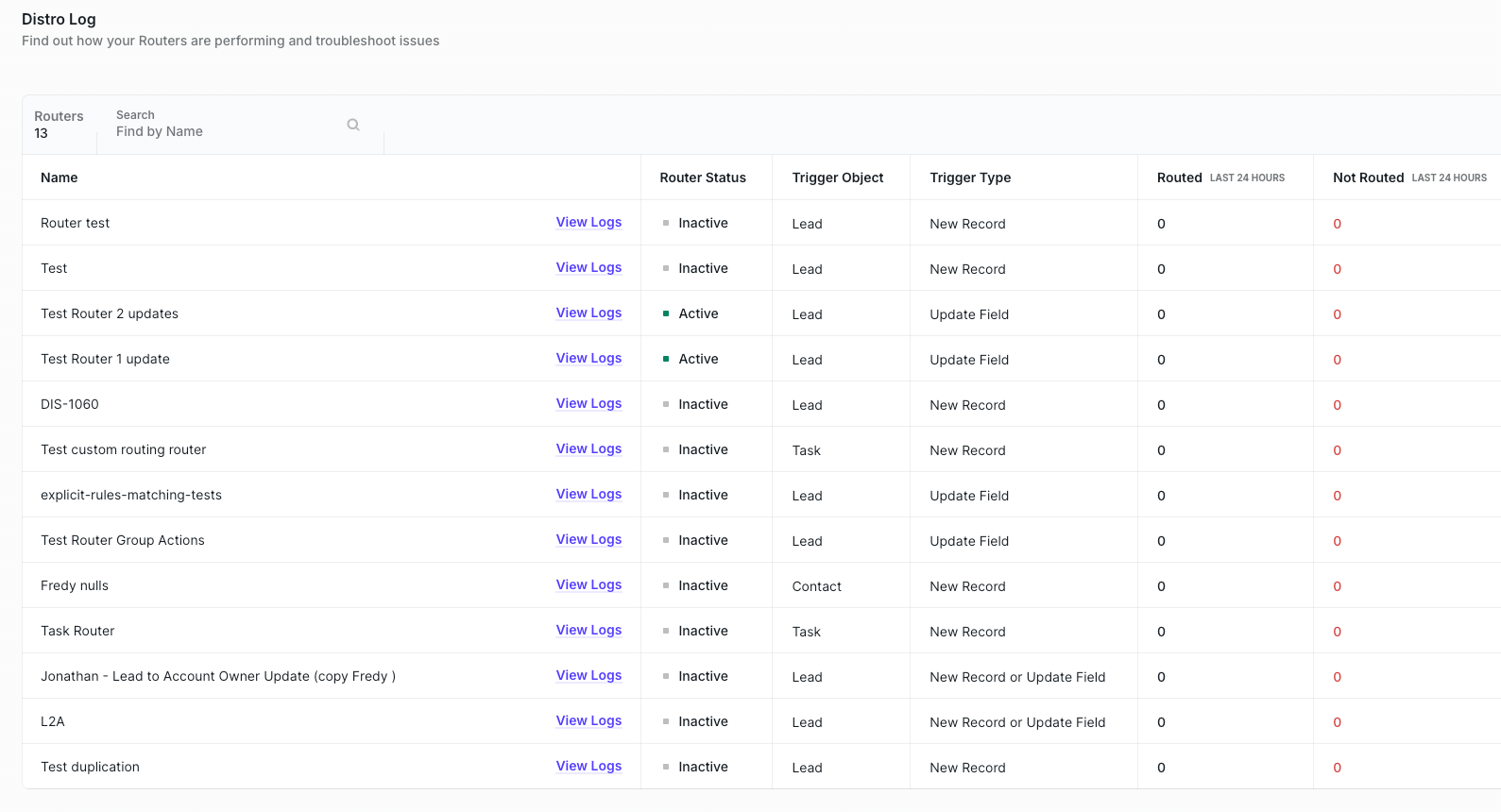This screenshot has width=1501, height=812.
Task: Open View Logs for Test Router 2 updates
Action: coord(588,313)
